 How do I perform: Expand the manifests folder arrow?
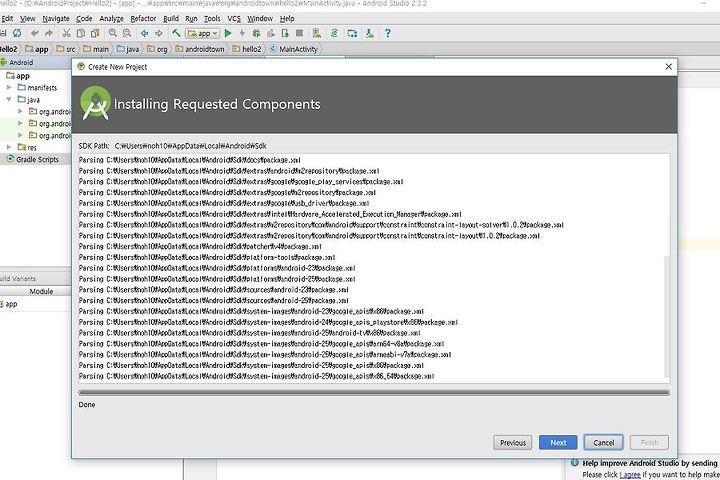9,87
